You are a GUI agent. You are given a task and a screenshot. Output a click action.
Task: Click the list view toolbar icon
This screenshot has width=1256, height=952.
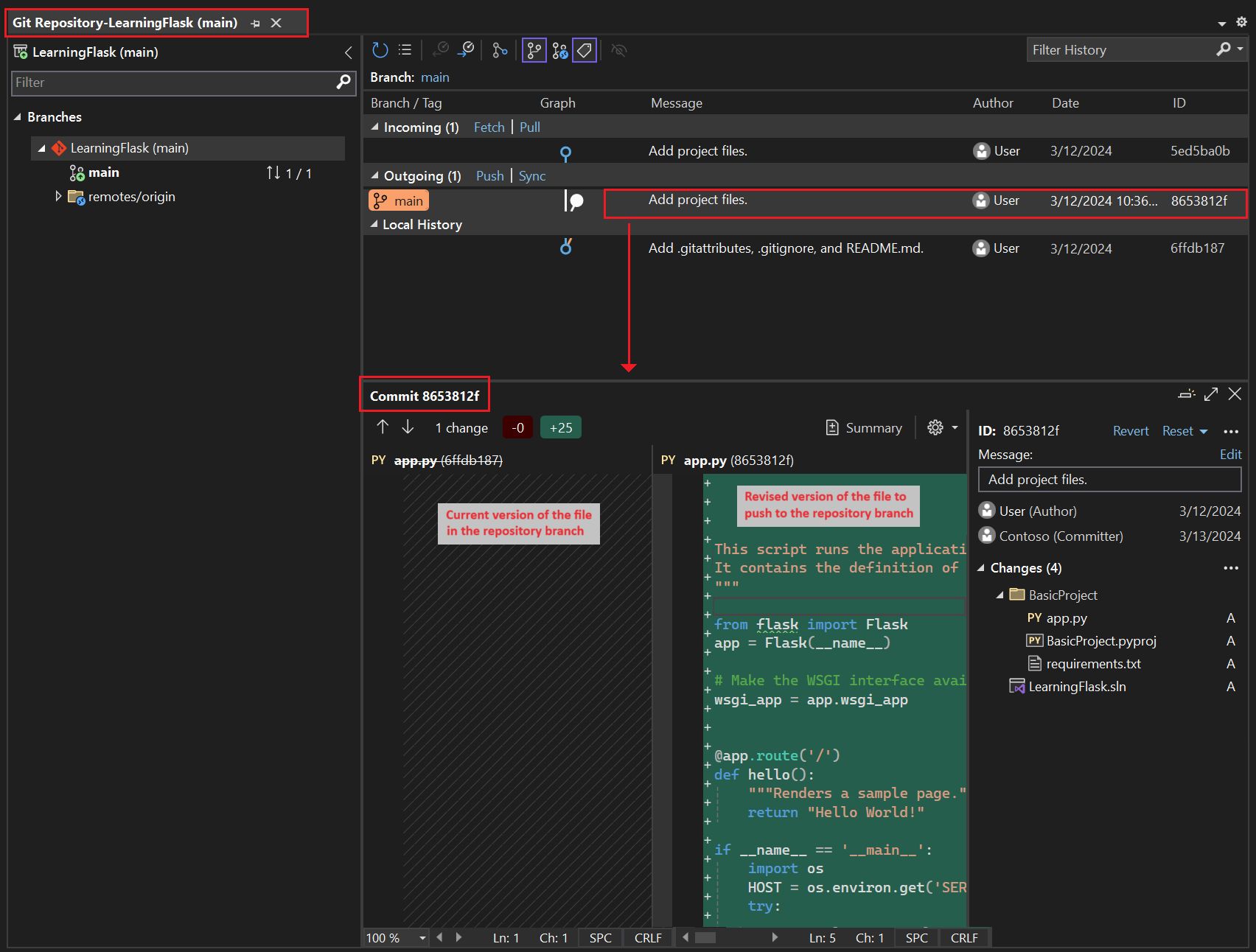[405, 50]
